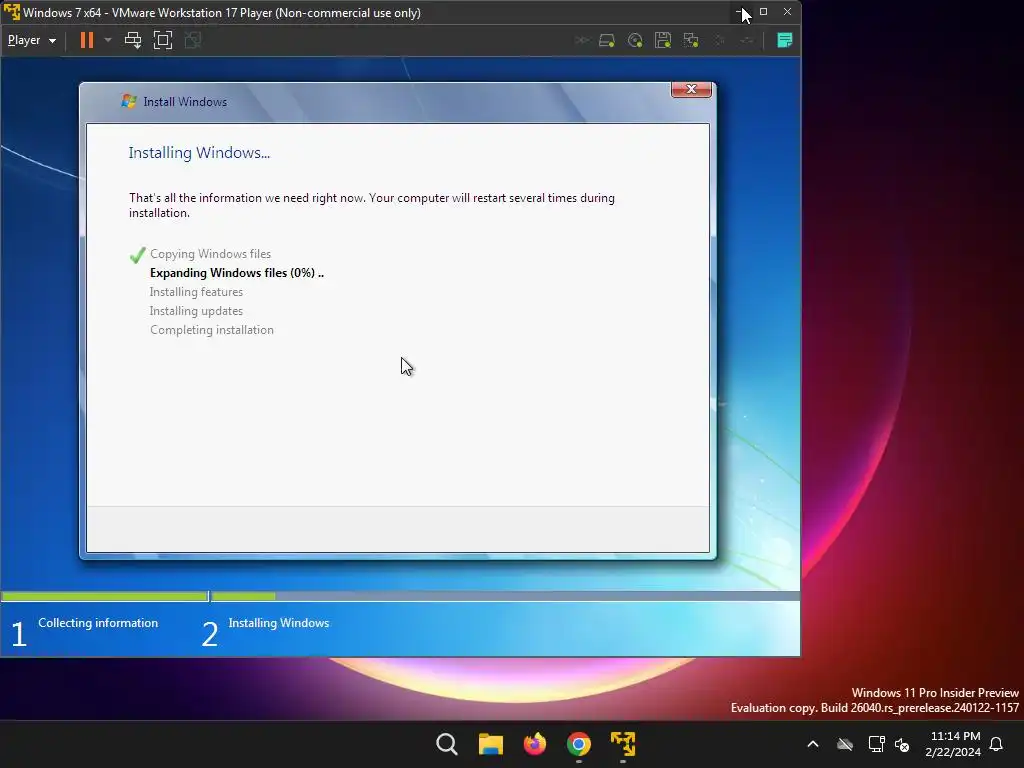Open File Explorer from the taskbar

click(x=490, y=744)
